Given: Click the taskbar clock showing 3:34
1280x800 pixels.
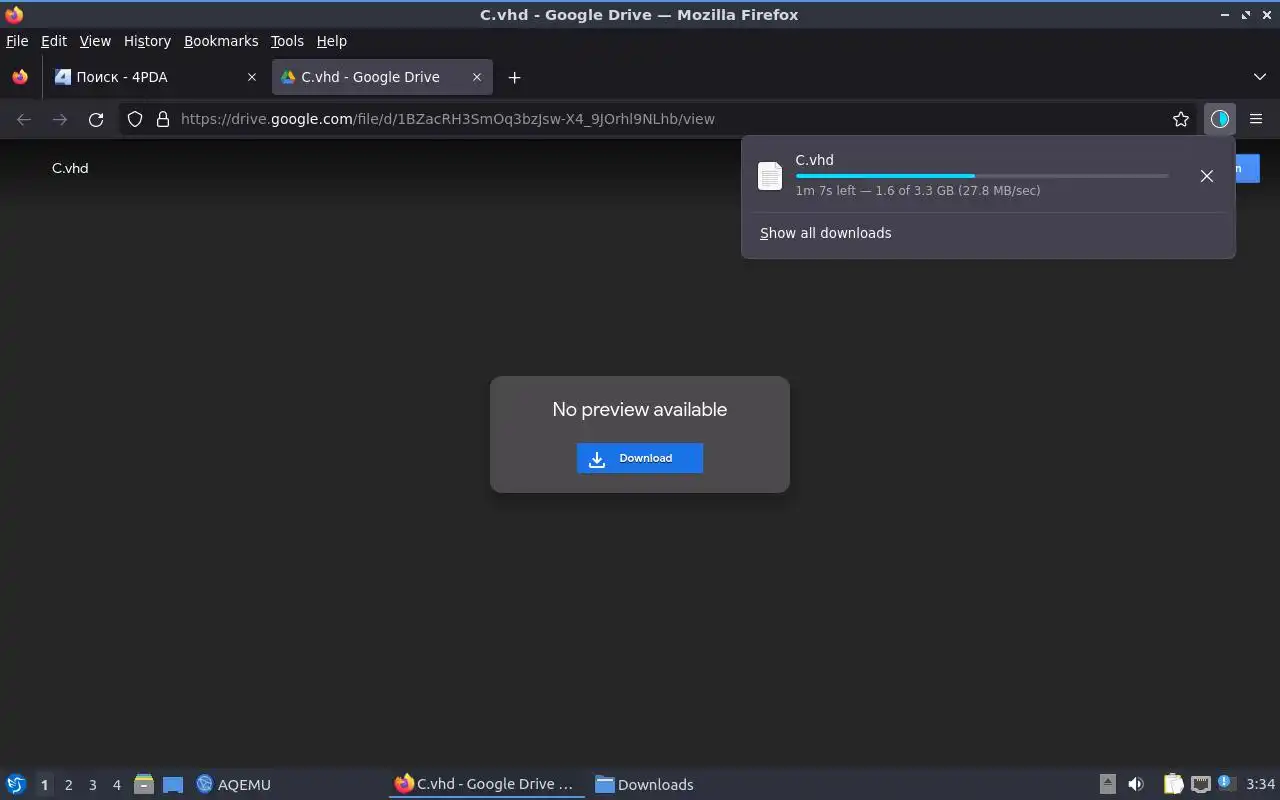Looking at the screenshot, I should [1260, 784].
